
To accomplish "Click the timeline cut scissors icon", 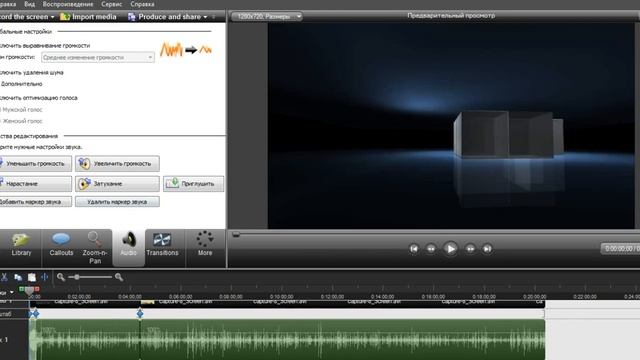I will tap(4, 277).
